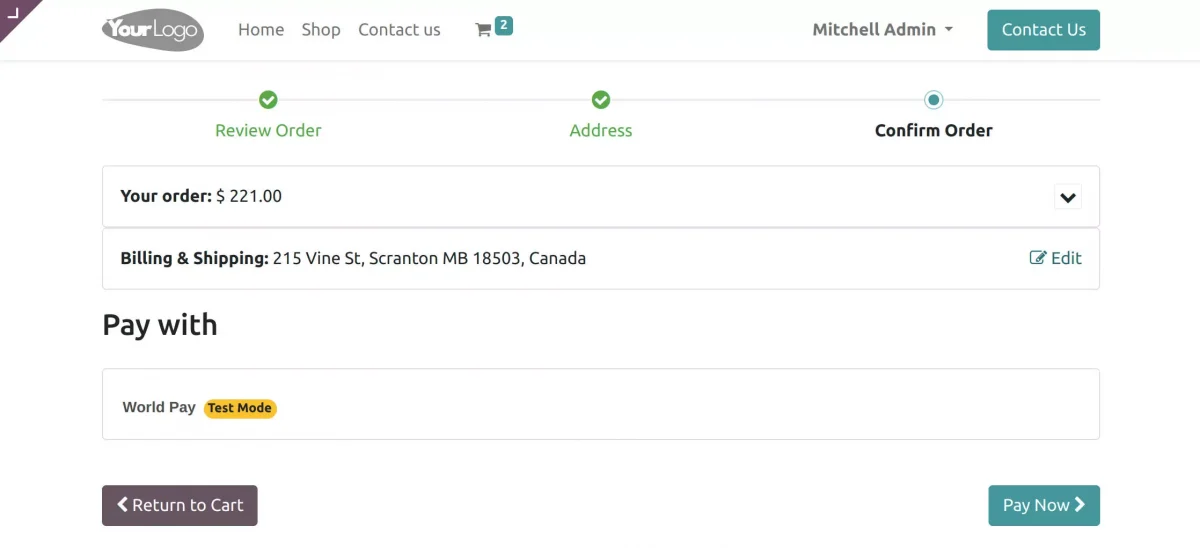1200x548 pixels.
Task: Click the shopping cart icon
Action: tap(483, 30)
